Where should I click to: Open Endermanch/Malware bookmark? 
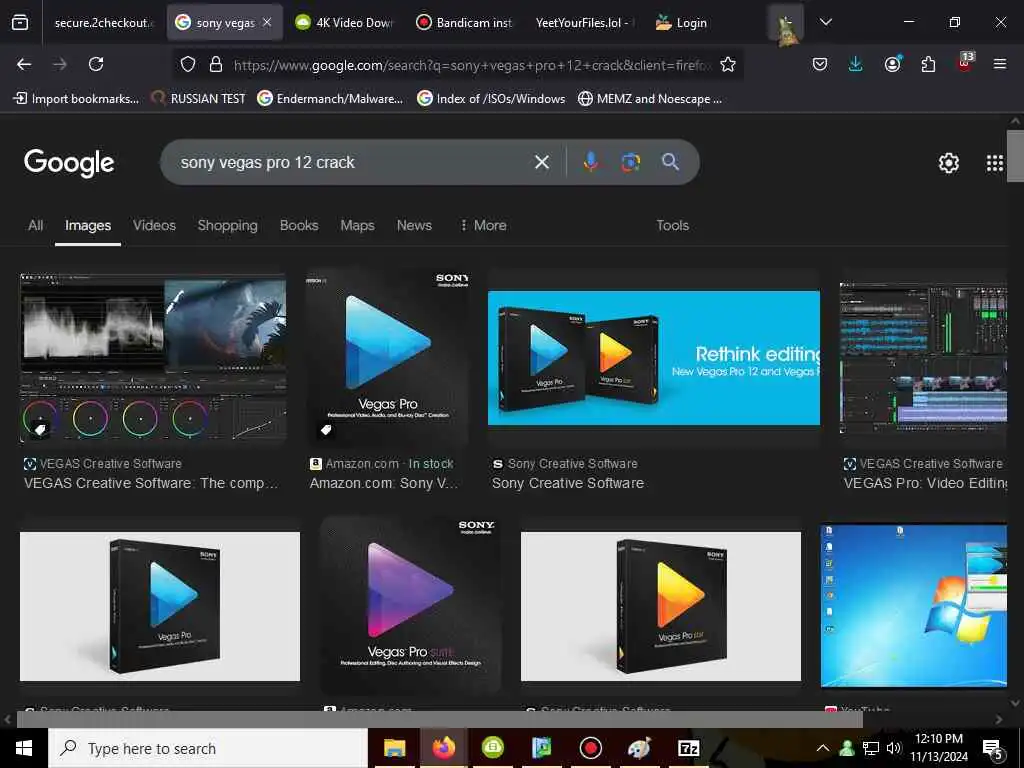(x=330, y=99)
